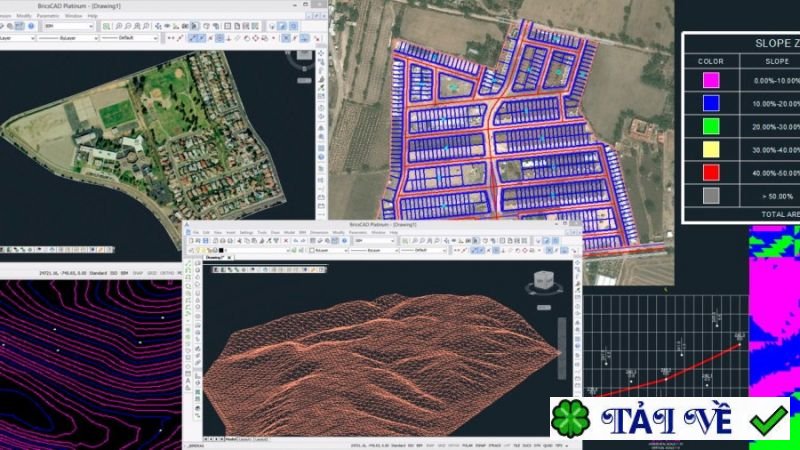This screenshot has width=800, height=450.
Task: Click red swatch in slope legend
Action: (x=711, y=172)
